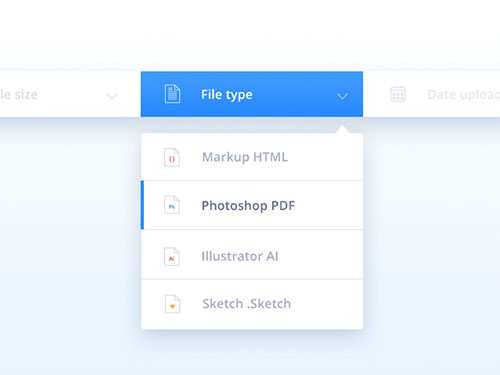Open the Date upload filter

(463, 95)
